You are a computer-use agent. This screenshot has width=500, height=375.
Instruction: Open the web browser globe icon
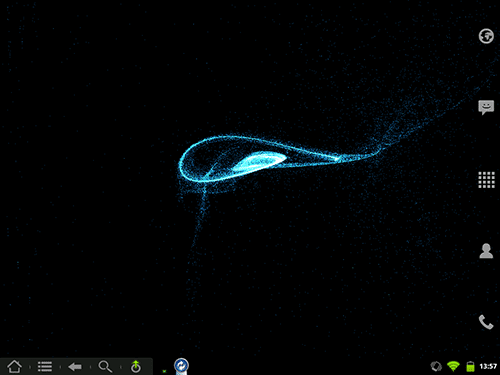click(x=486, y=36)
